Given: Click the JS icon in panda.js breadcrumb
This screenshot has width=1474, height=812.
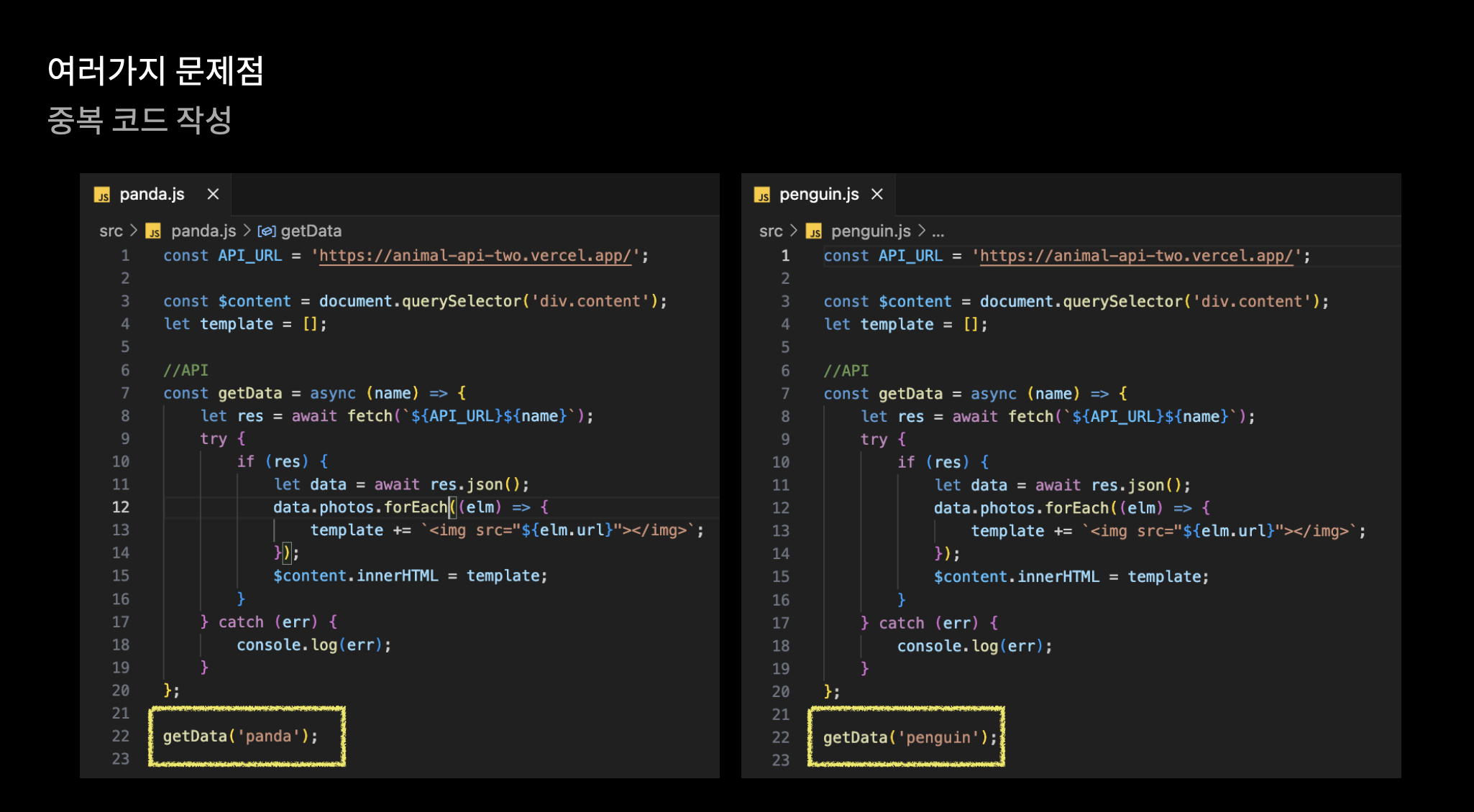Looking at the screenshot, I should pyautogui.click(x=153, y=231).
